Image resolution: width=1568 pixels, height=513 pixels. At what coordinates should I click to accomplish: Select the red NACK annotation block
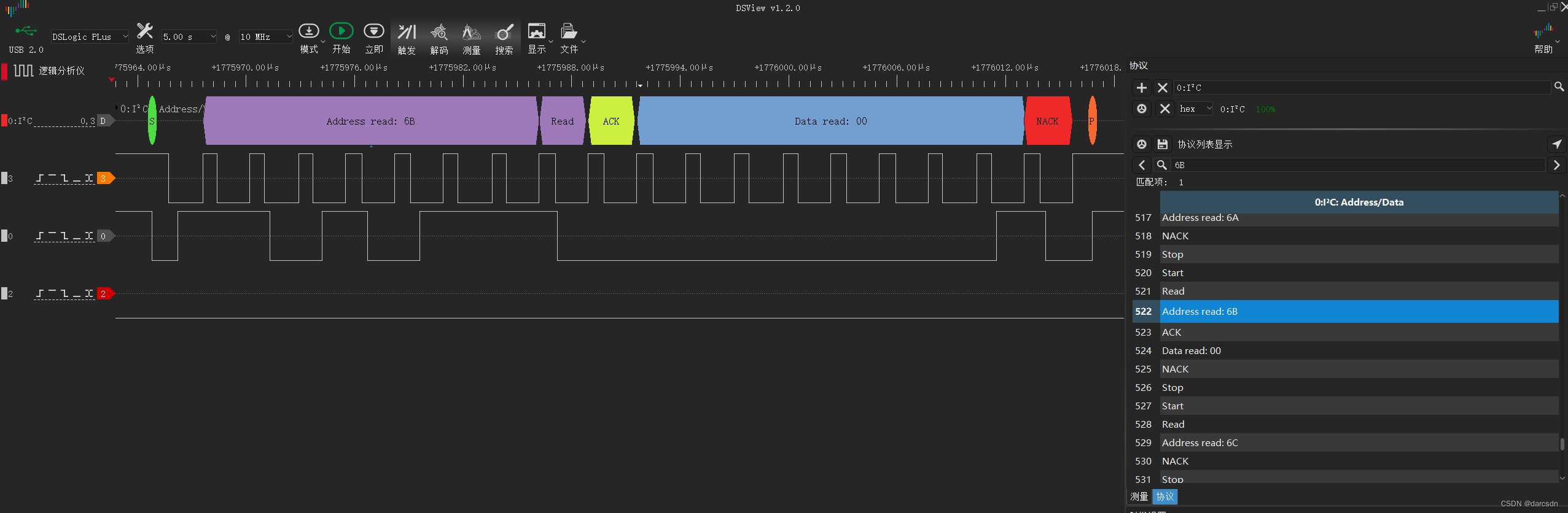(x=1047, y=121)
